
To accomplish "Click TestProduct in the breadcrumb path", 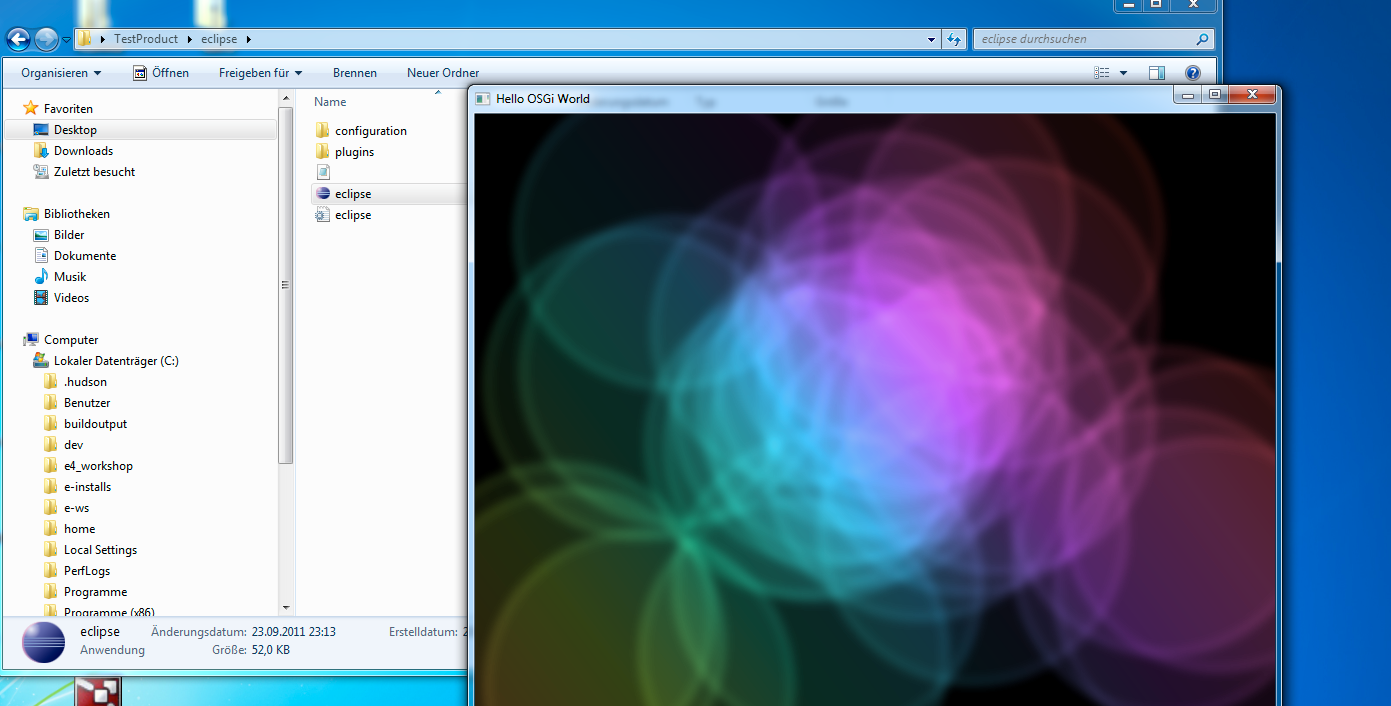I will tap(145, 39).
